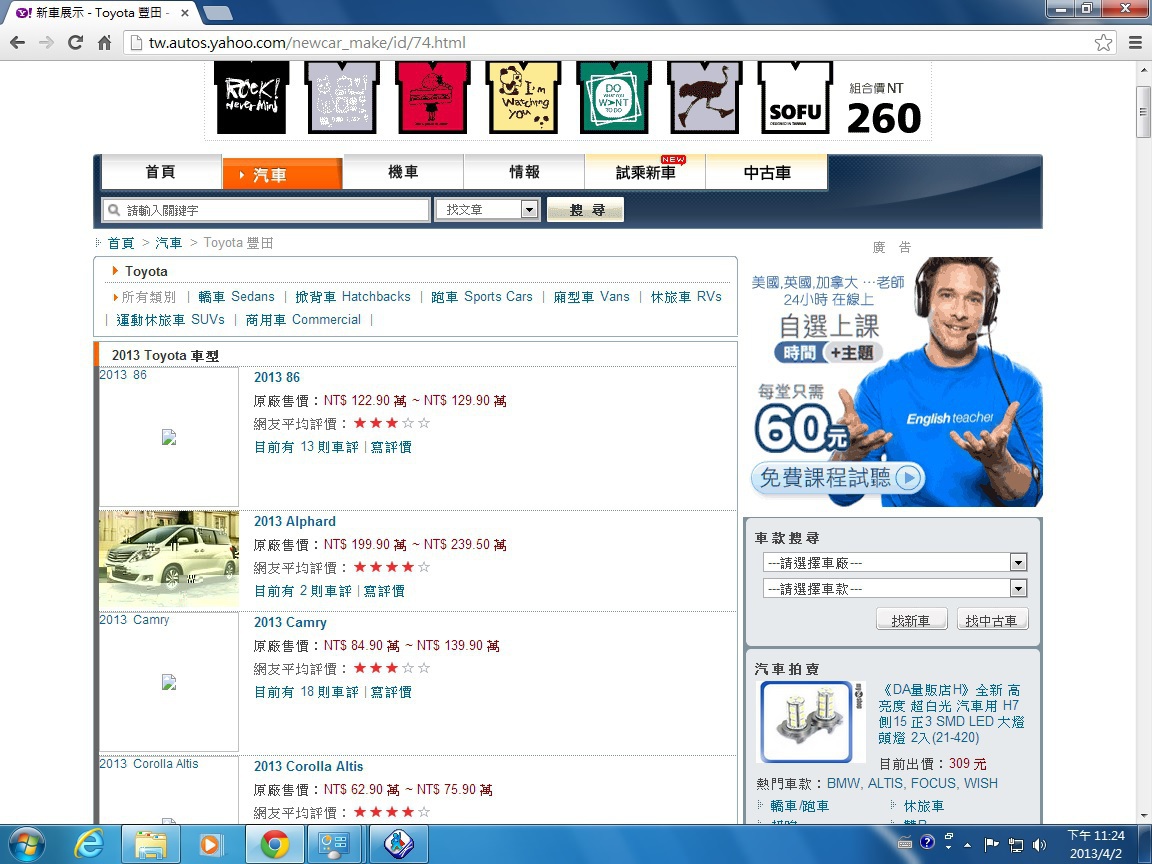Open the Paint-like app in the taskbar
This screenshot has width=1152, height=864.
(x=398, y=844)
